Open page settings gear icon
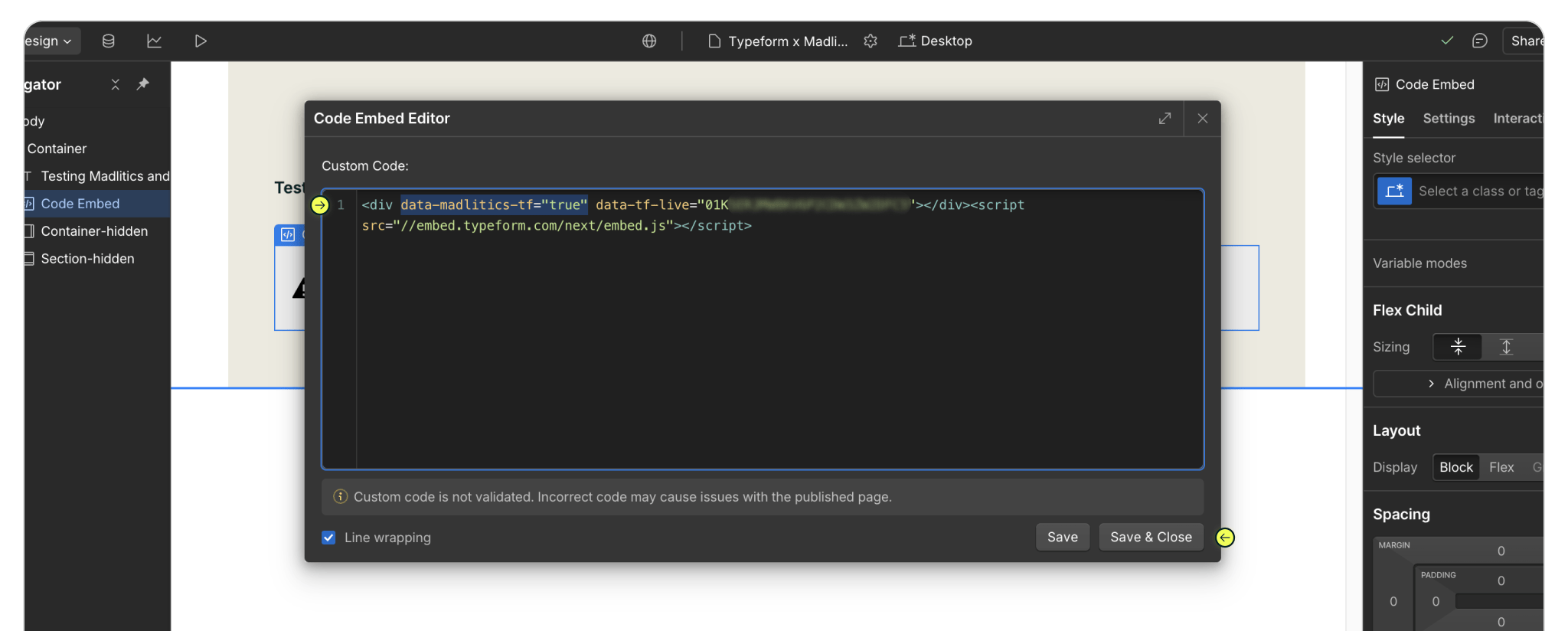Screen dimensions: 1568x631 pyautogui.click(x=871, y=41)
